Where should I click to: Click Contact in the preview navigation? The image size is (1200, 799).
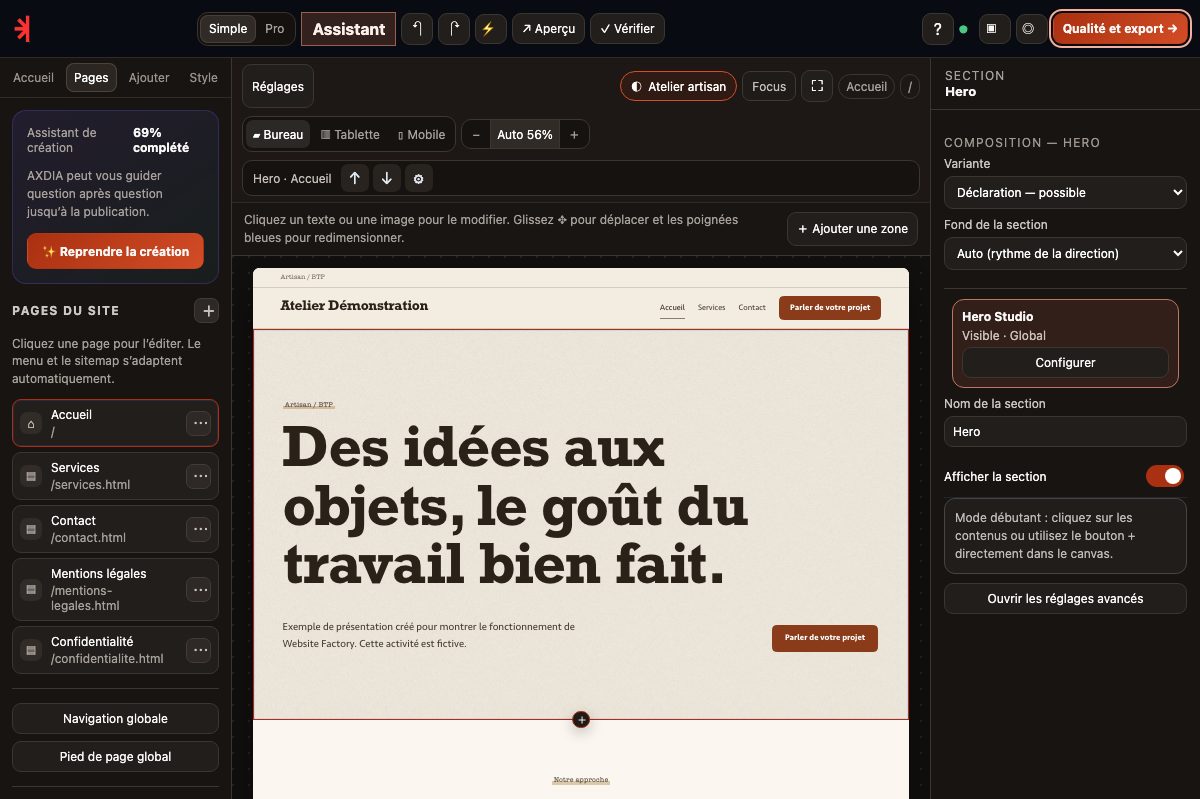pos(752,307)
